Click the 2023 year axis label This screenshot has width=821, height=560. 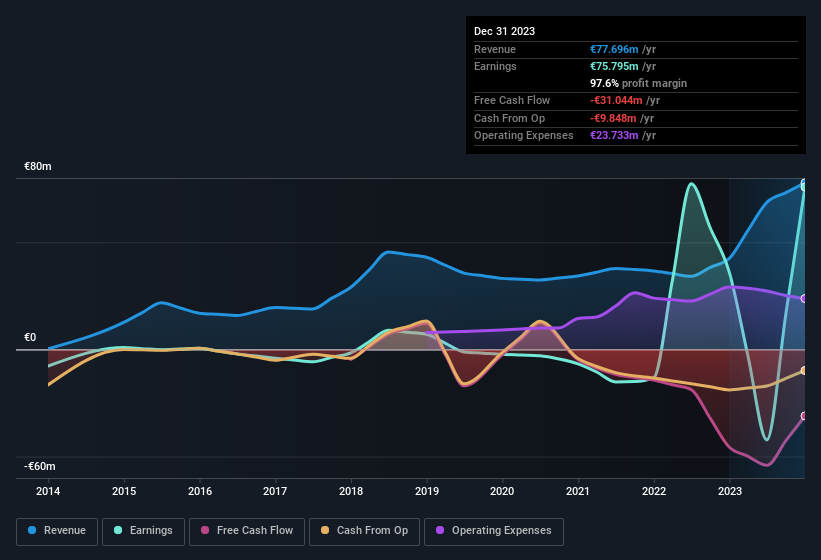730,491
